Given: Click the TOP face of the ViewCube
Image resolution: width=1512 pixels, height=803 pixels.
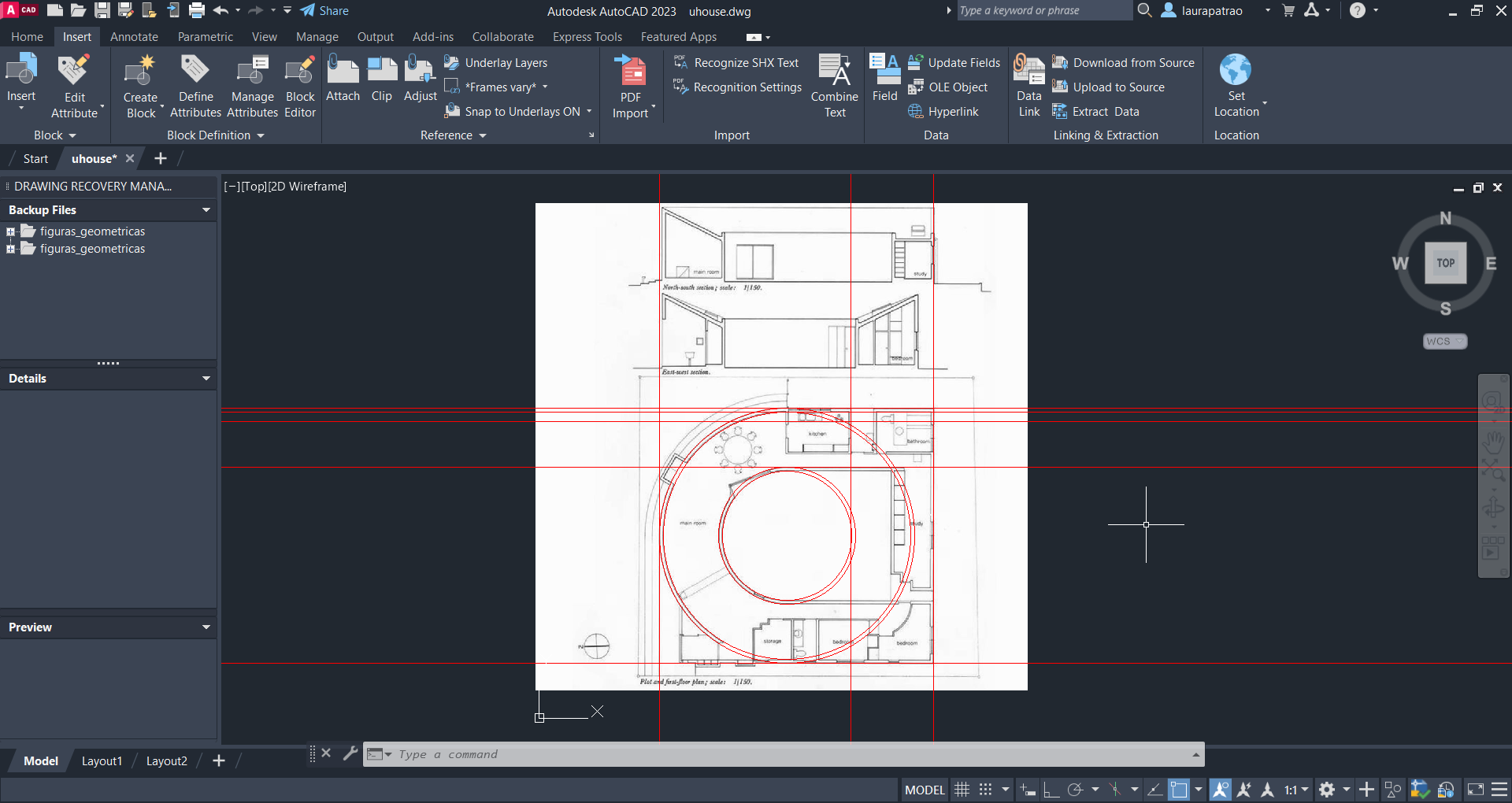Looking at the screenshot, I should 1446,263.
